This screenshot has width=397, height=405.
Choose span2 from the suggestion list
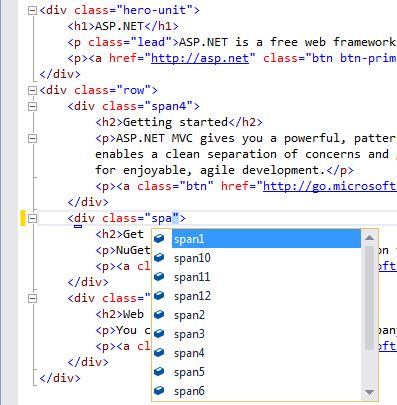point(189,315)
